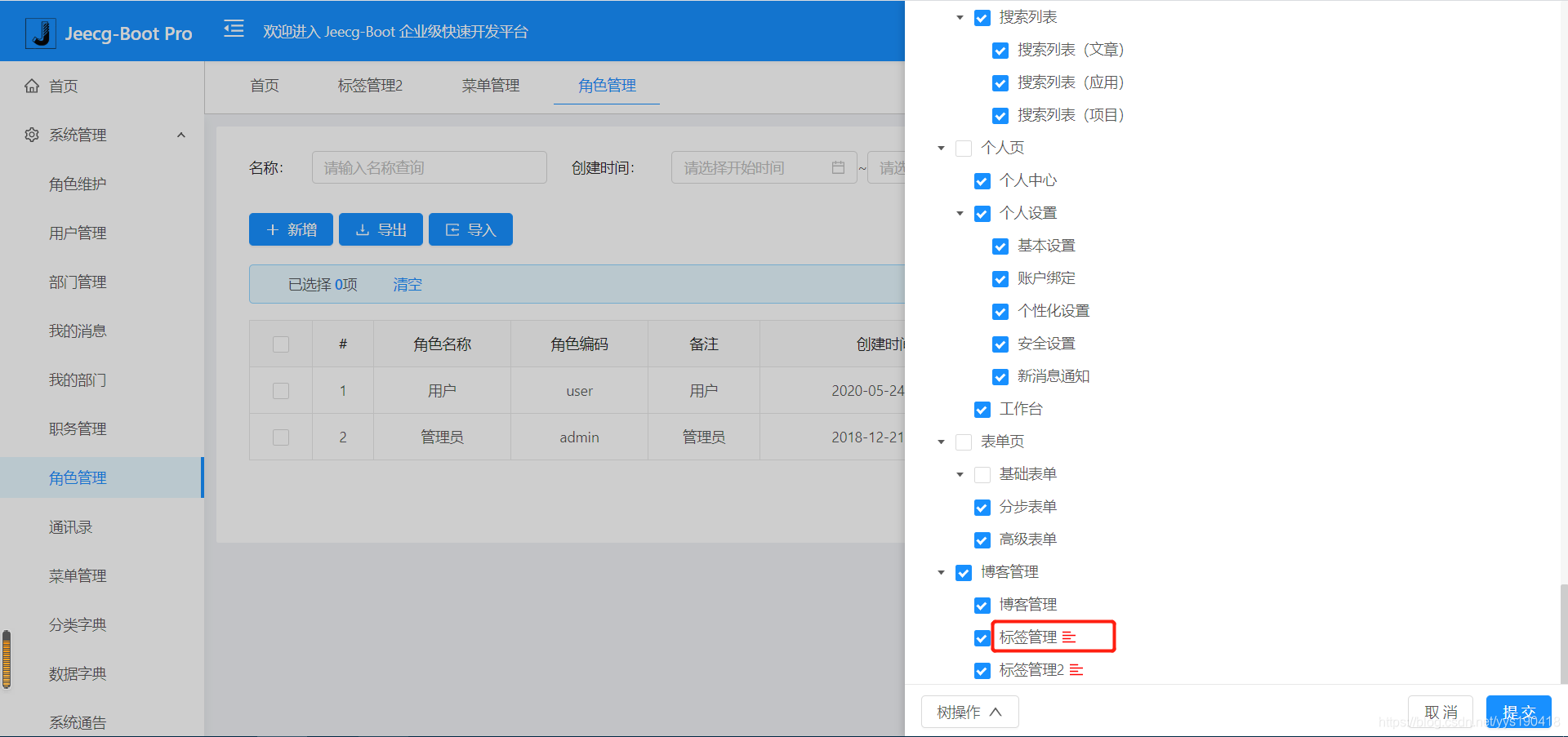The width and height of the screenshot is (1568, 737).
Task: Click the 提交 button
Action: (x=1519, y=712)
